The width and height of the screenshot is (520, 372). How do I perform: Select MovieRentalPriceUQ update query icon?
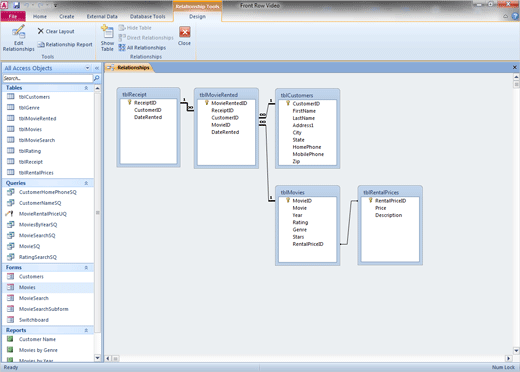(x=10, y=214)
